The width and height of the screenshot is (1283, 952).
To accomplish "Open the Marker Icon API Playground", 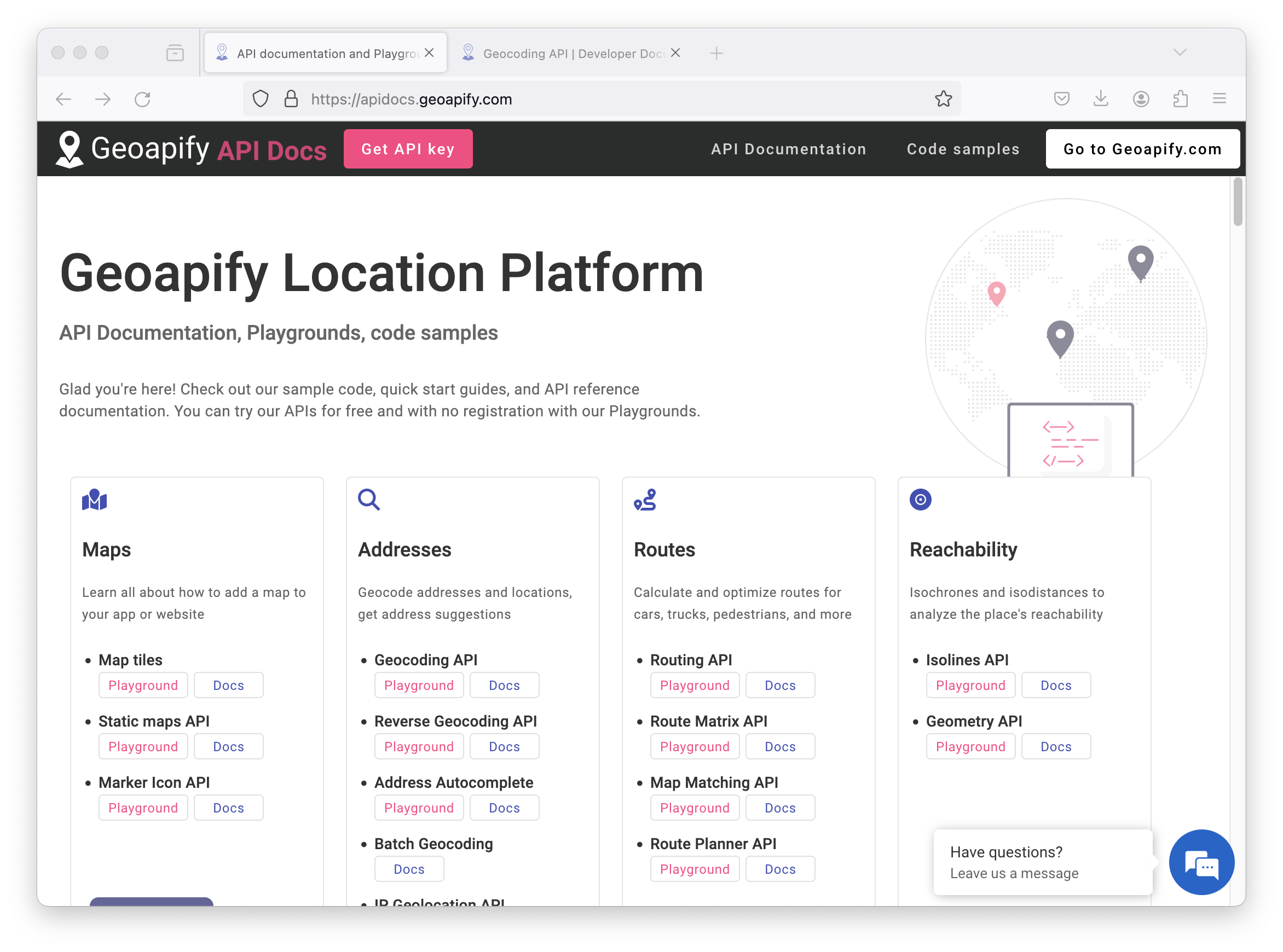I will point(143,808).
